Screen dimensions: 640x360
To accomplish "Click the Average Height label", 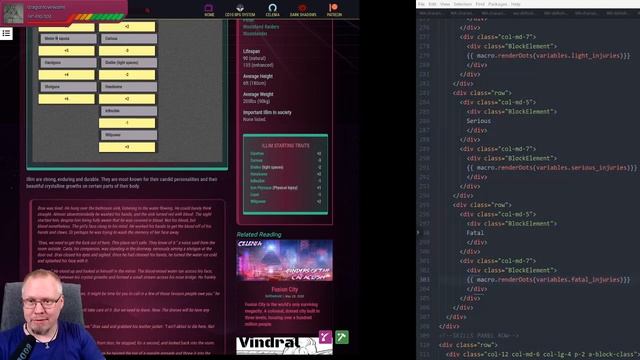I will click(x=258, y=76).
